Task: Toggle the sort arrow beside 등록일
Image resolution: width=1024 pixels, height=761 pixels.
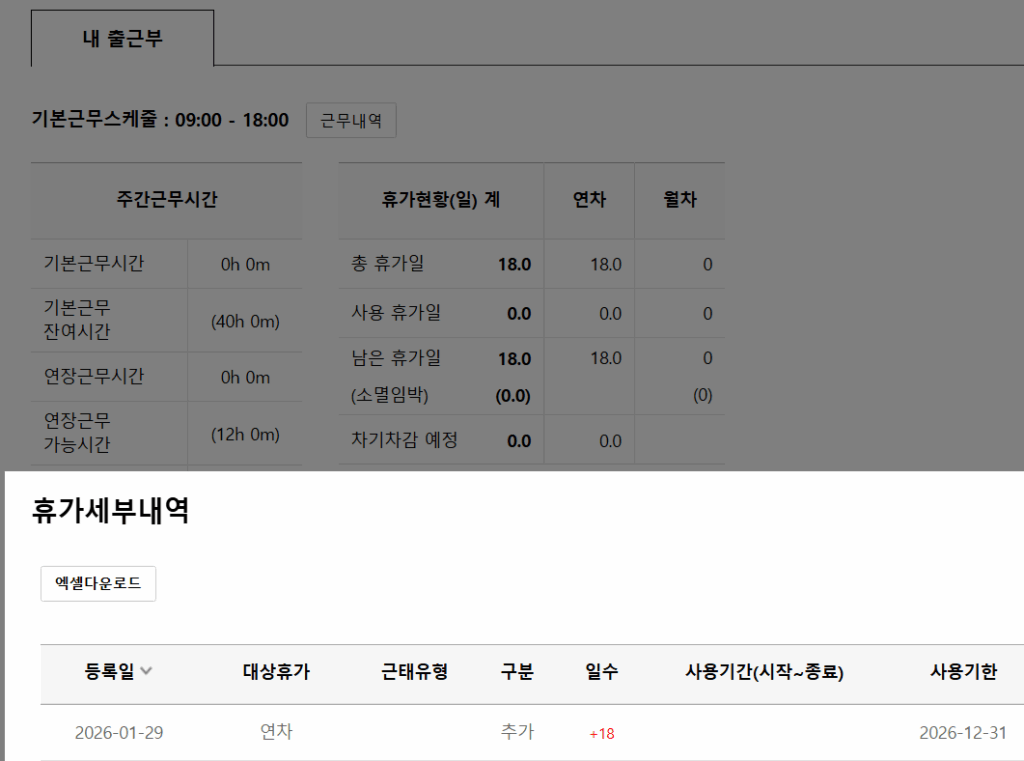Action: pos(147,672)
